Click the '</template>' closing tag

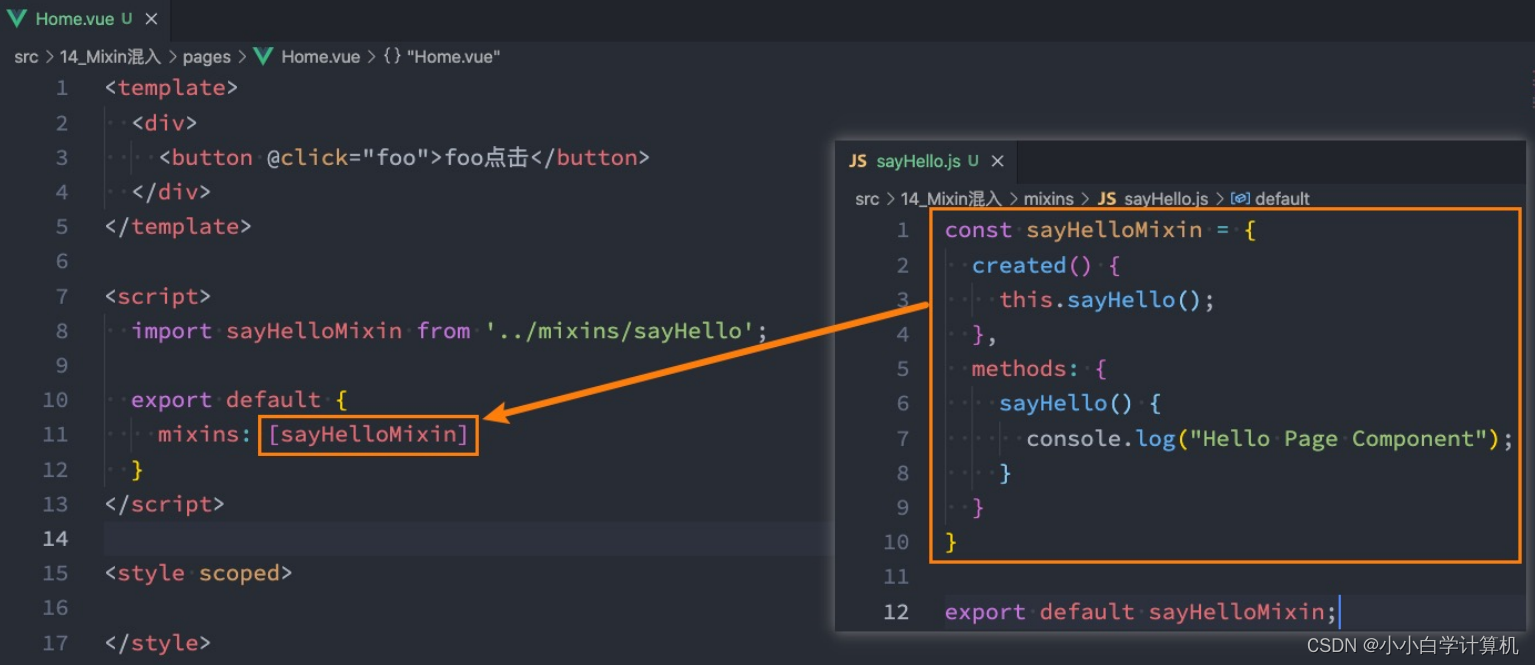click(178, 227)
